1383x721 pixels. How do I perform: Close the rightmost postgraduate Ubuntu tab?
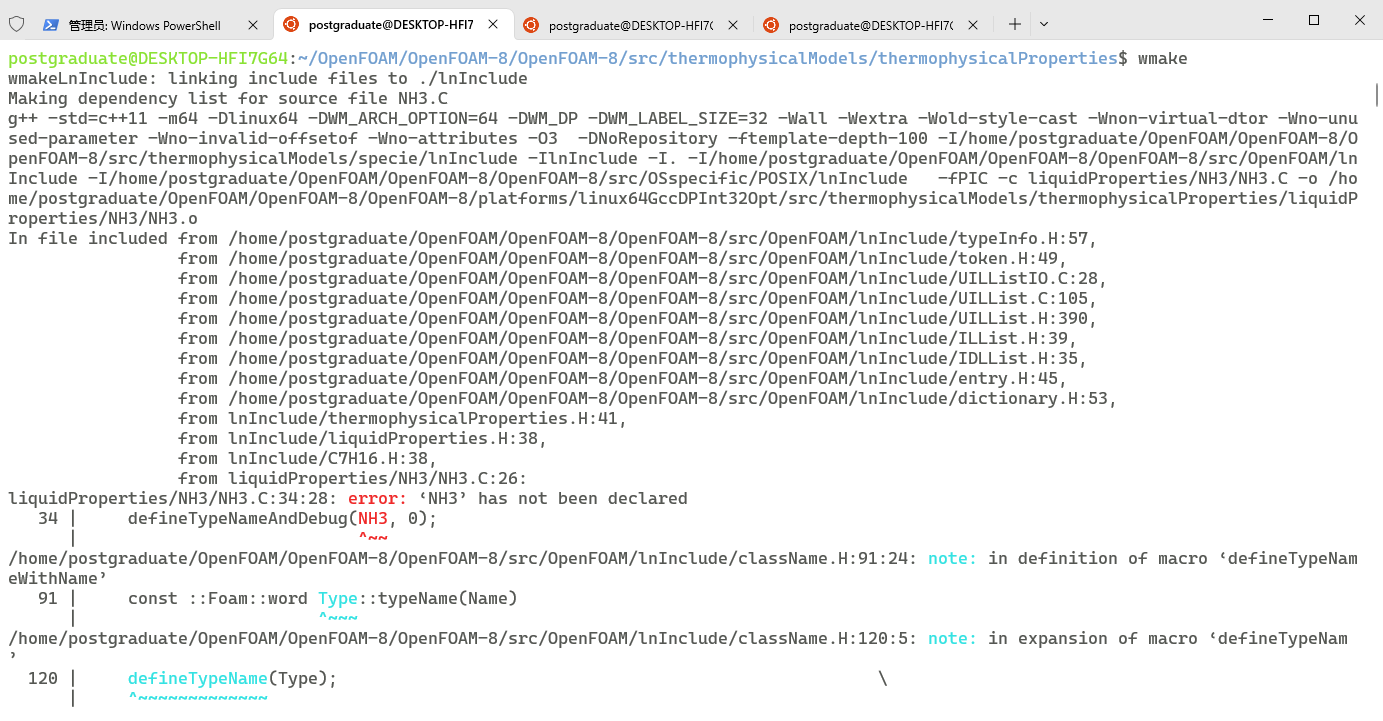[973, 25]
